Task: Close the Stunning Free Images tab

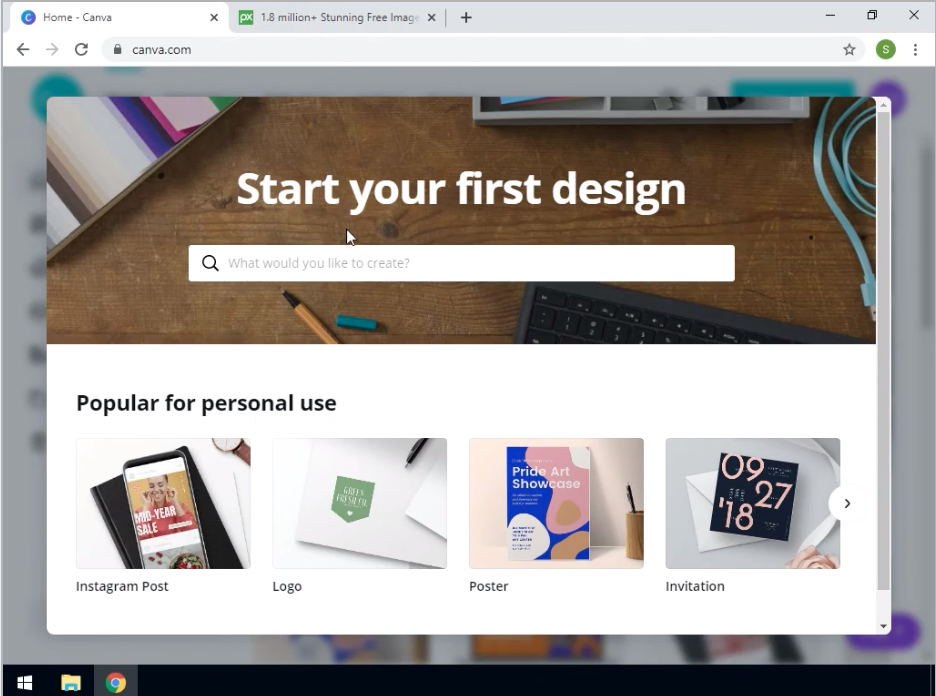Action: pyautogui.click(x=432, y=18)
